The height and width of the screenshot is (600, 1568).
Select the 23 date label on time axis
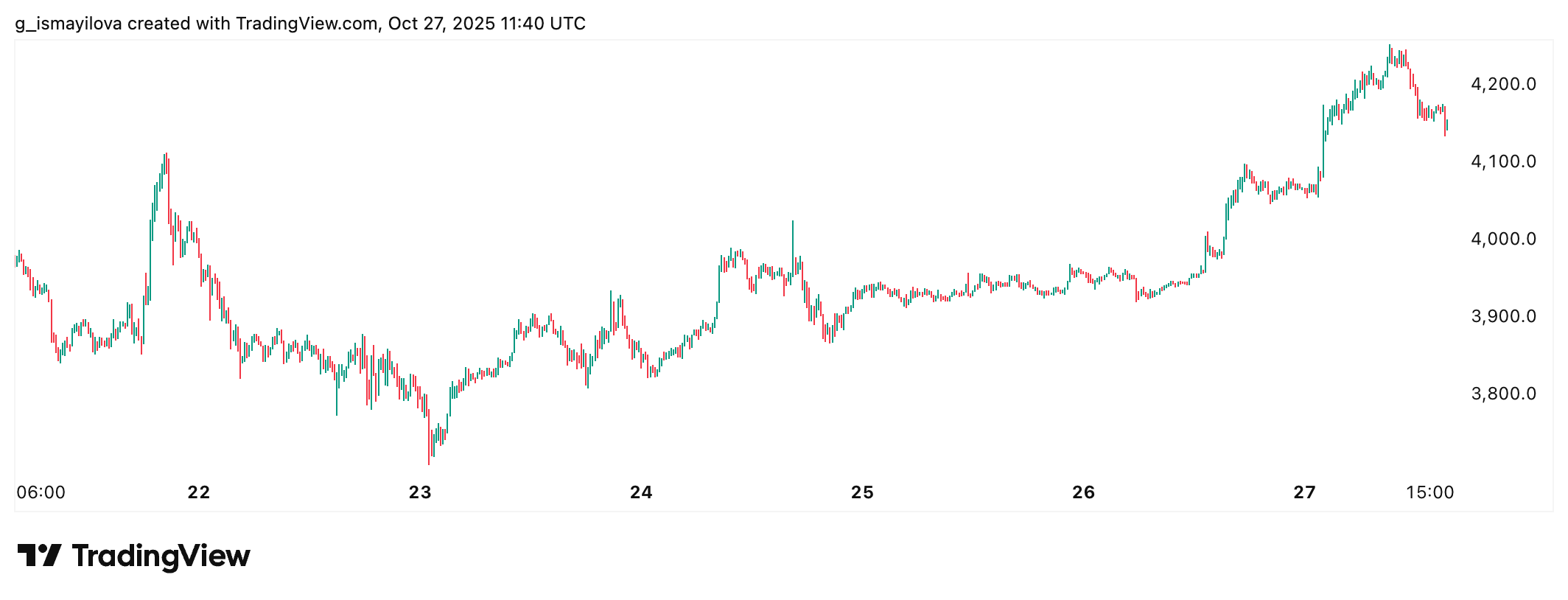[420, 492]
